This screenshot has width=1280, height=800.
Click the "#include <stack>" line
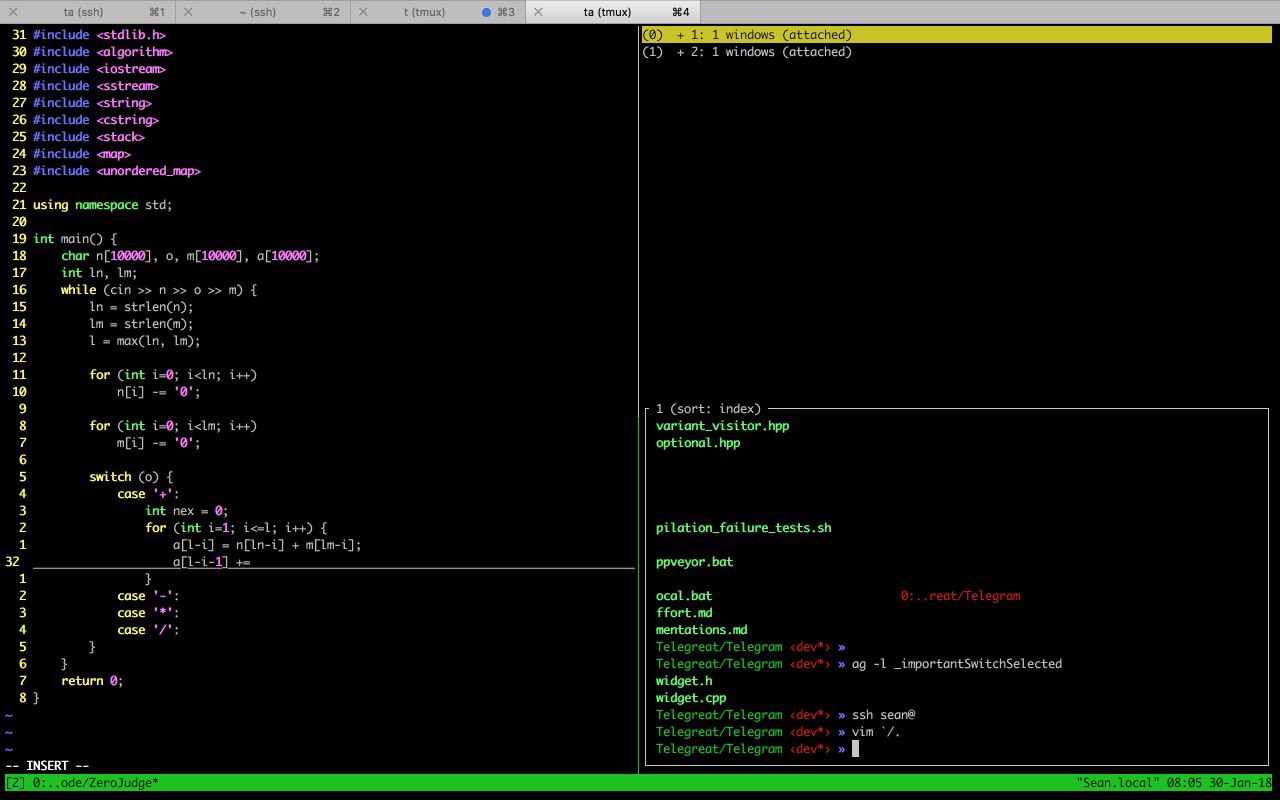point(89,137)
